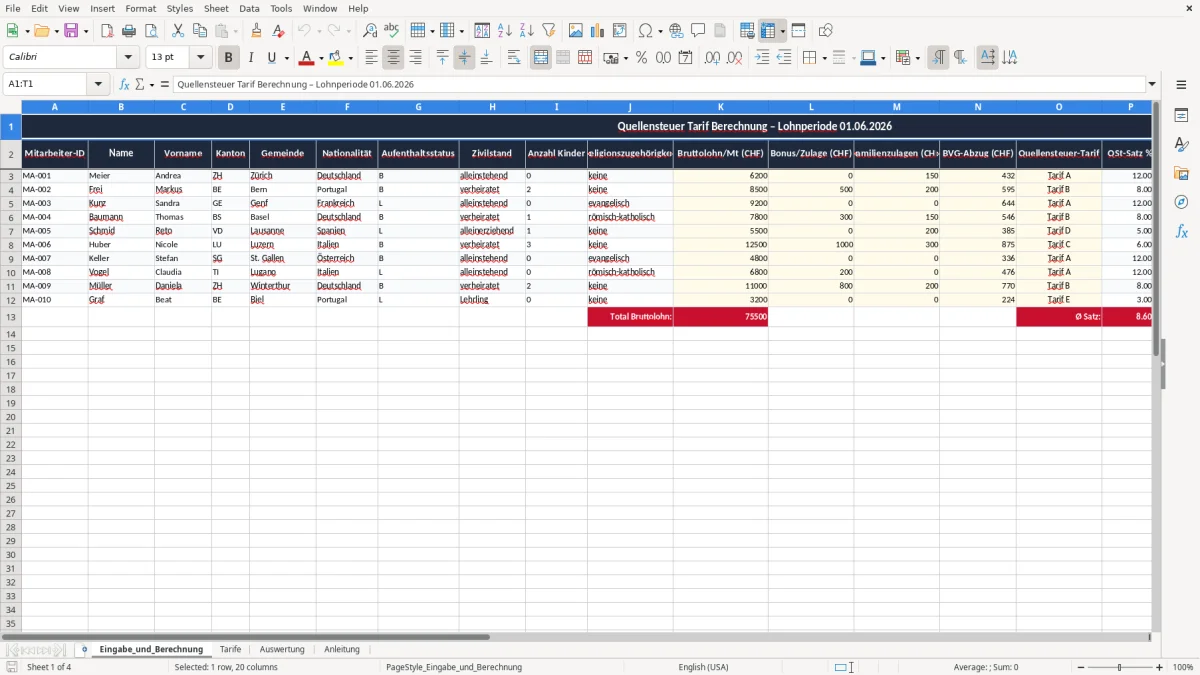Click the Cut scissors icon

177,31
